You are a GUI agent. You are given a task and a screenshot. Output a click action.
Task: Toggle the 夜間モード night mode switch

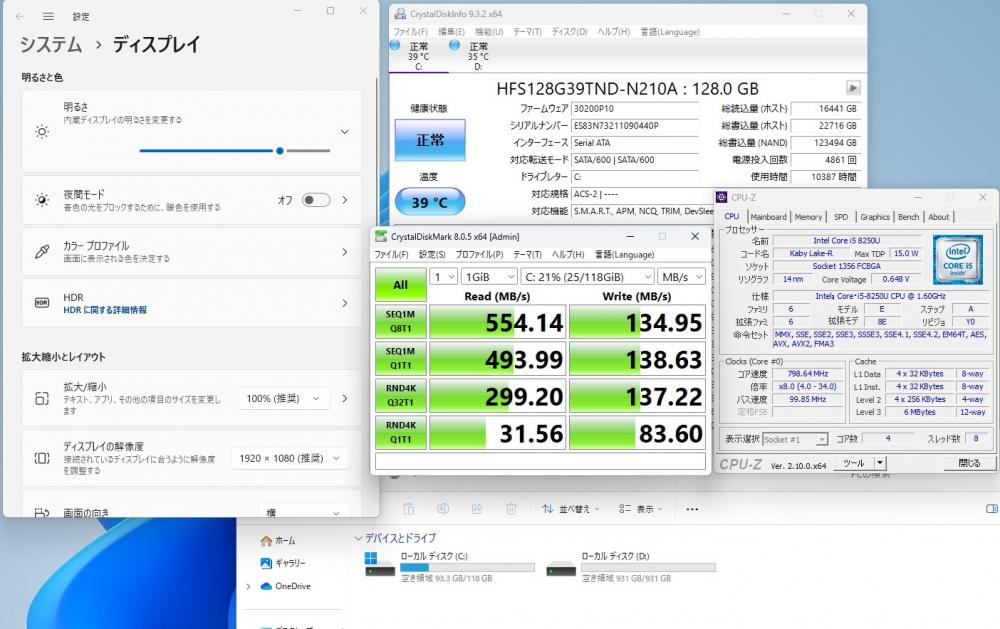click(316, 200)
